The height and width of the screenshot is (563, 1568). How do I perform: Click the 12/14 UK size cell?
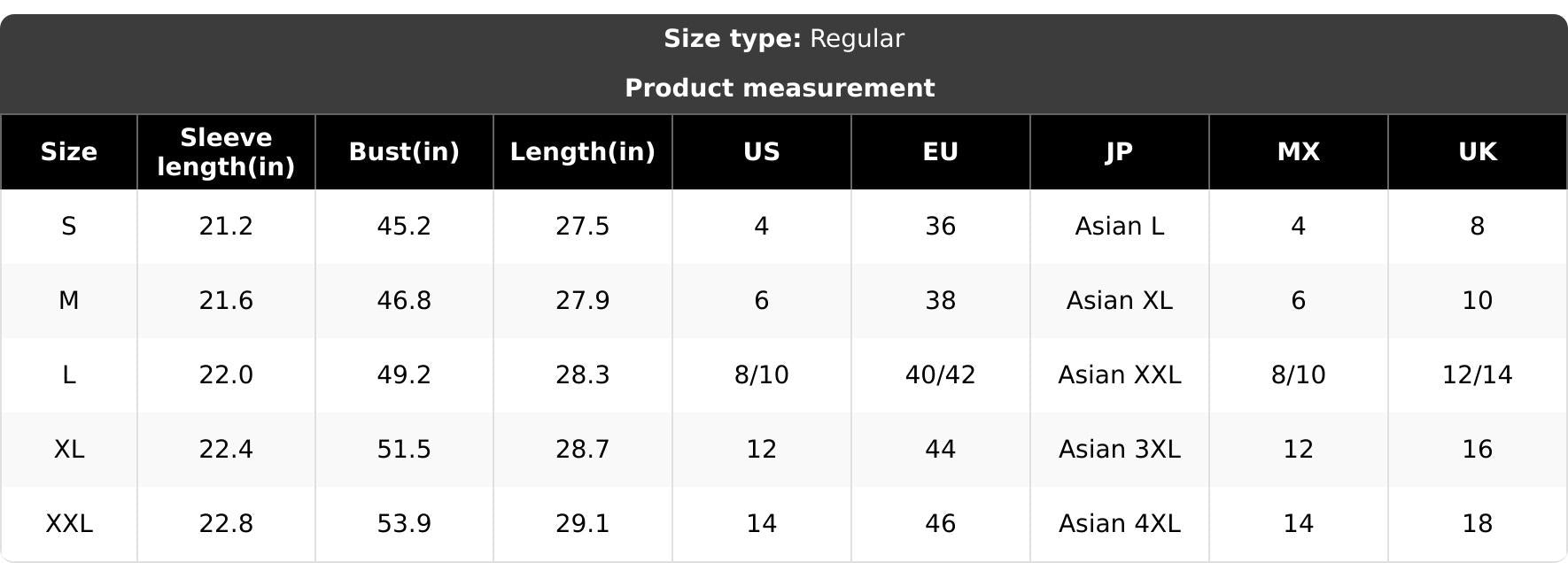[x=1478, y=375]
